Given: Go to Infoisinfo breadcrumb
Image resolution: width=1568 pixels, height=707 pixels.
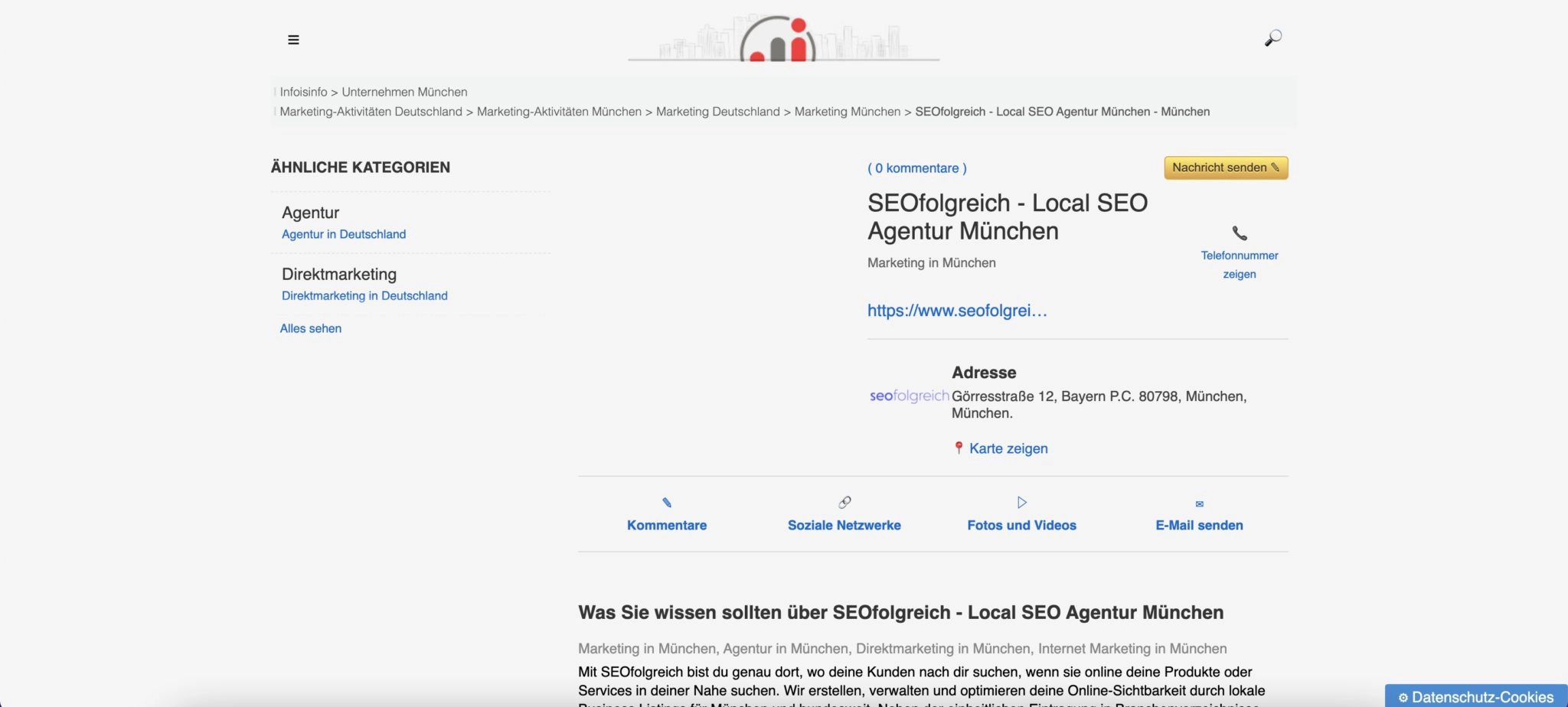Looking at the screenshot, I should [x=303, y=92].
